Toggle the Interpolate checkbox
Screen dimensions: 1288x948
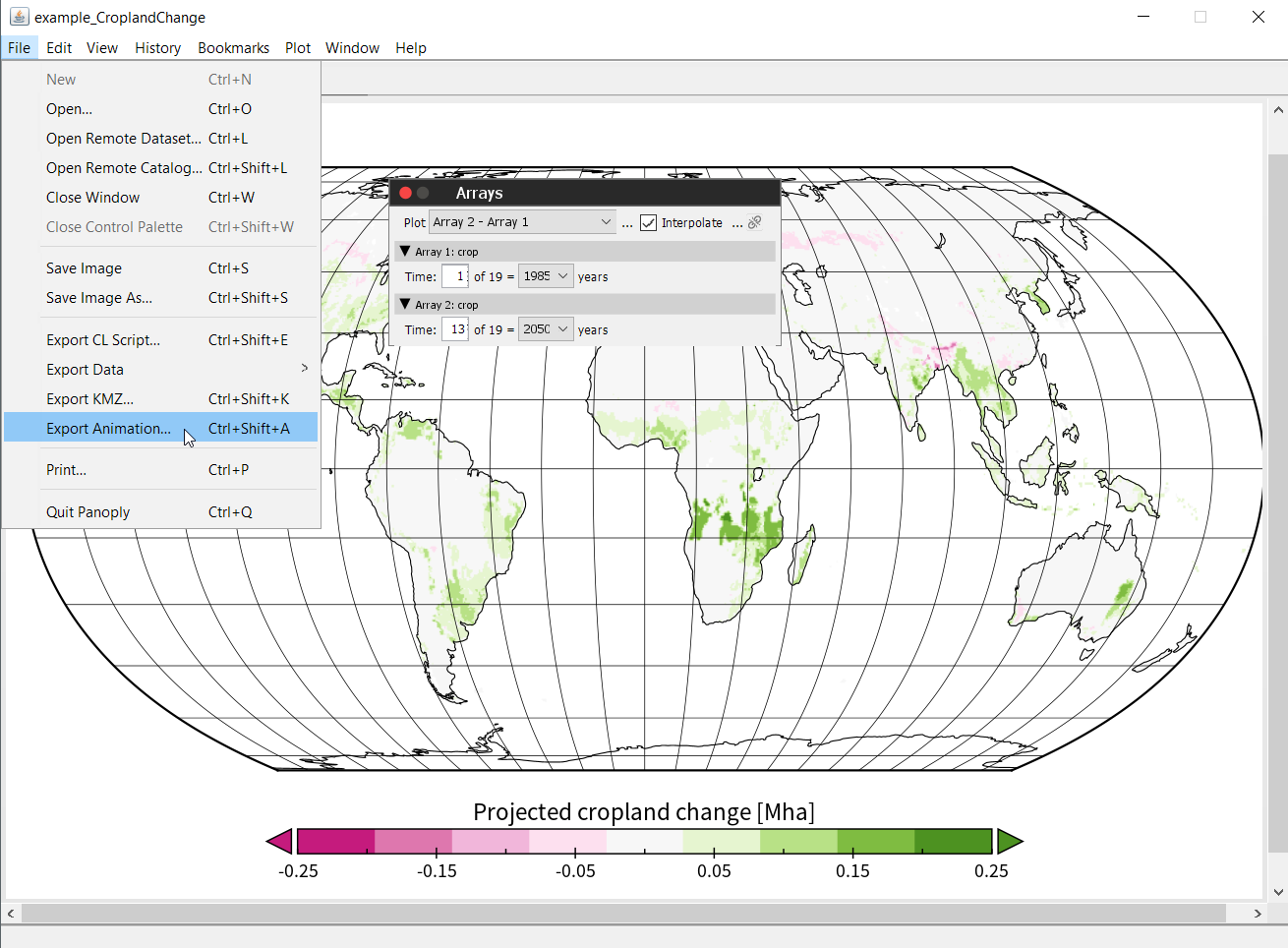coord(649,223)
